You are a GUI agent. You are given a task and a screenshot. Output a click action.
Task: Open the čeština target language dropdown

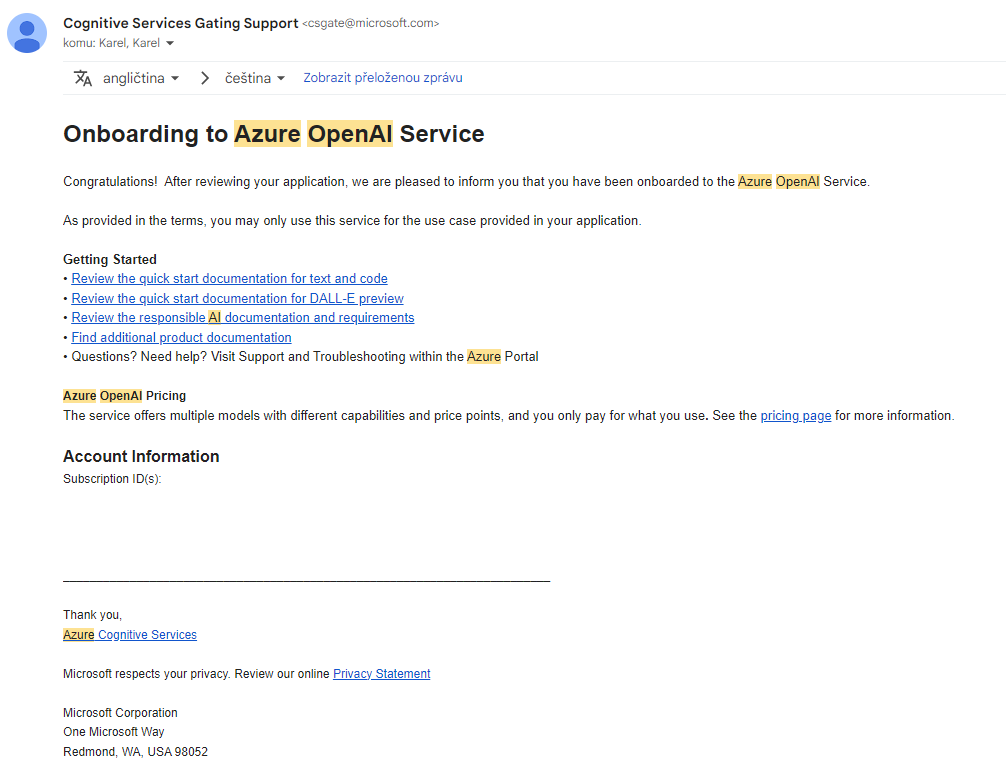tap(255, 78)
